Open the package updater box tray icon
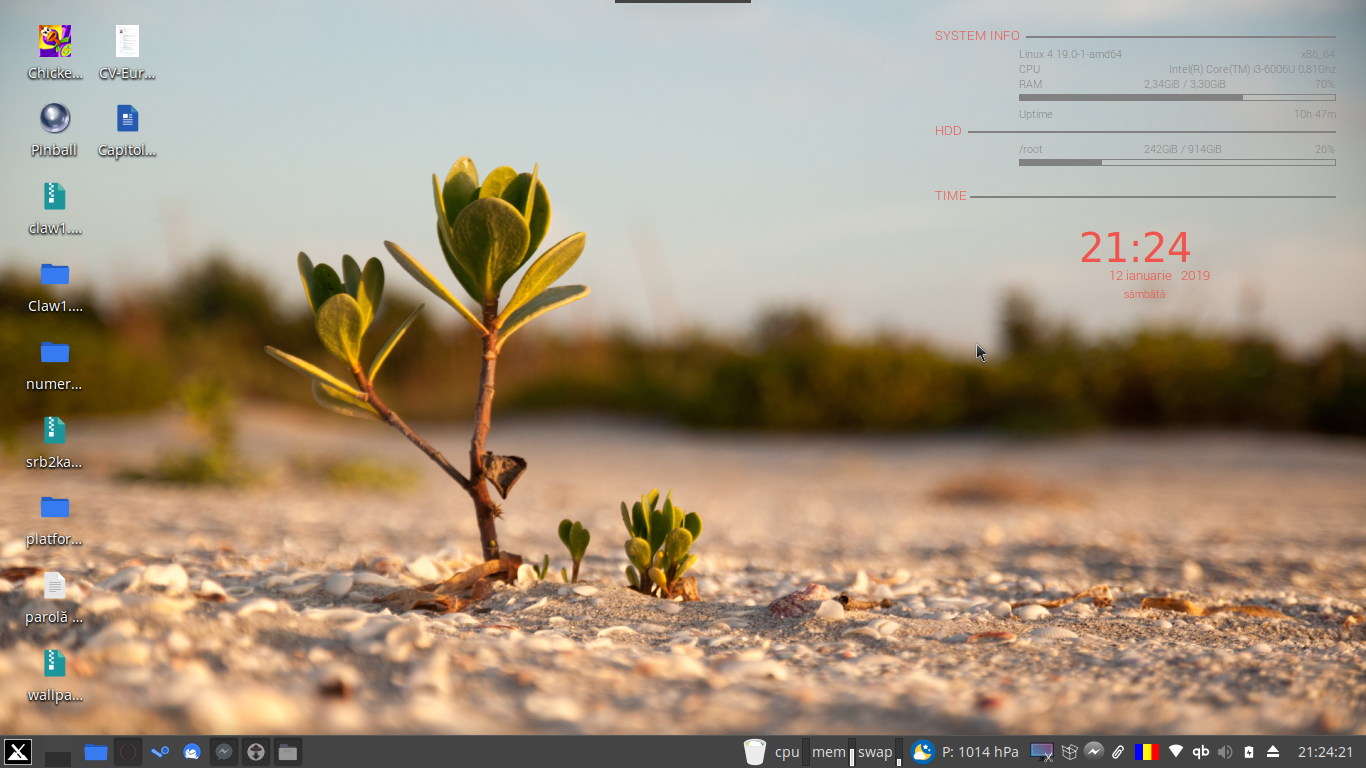Viewport: 1366px width, 768px height. tap(1069, 752)
